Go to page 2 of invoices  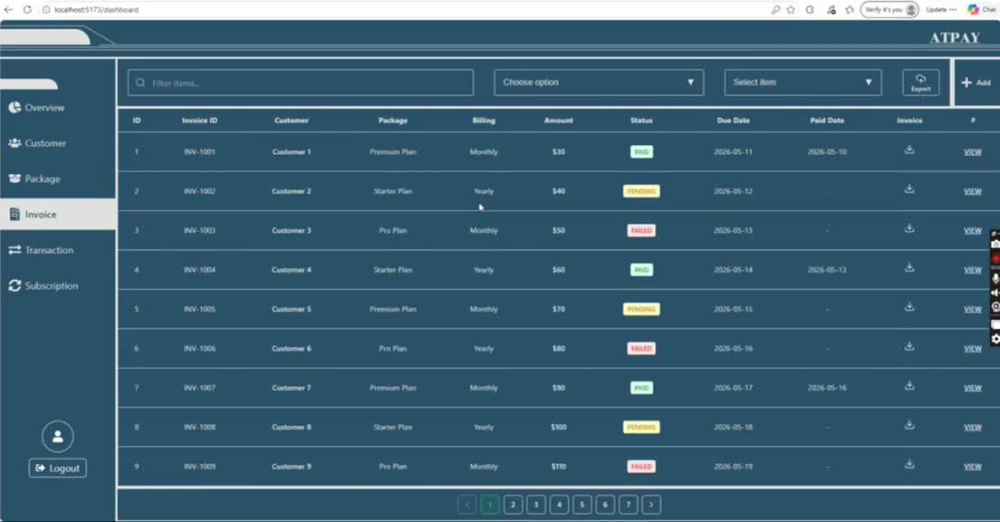click(x=513, y=505)
